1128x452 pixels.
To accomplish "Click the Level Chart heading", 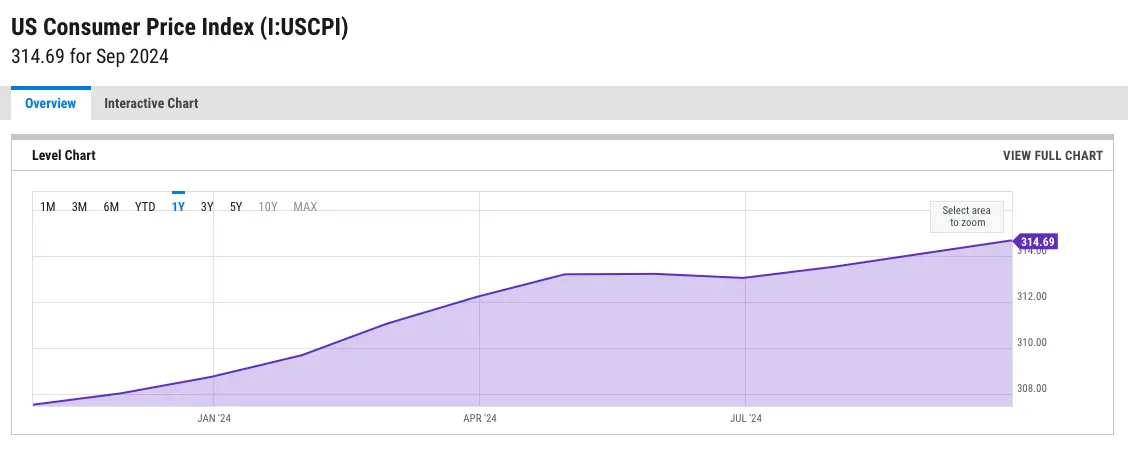I will pos(64,155).
